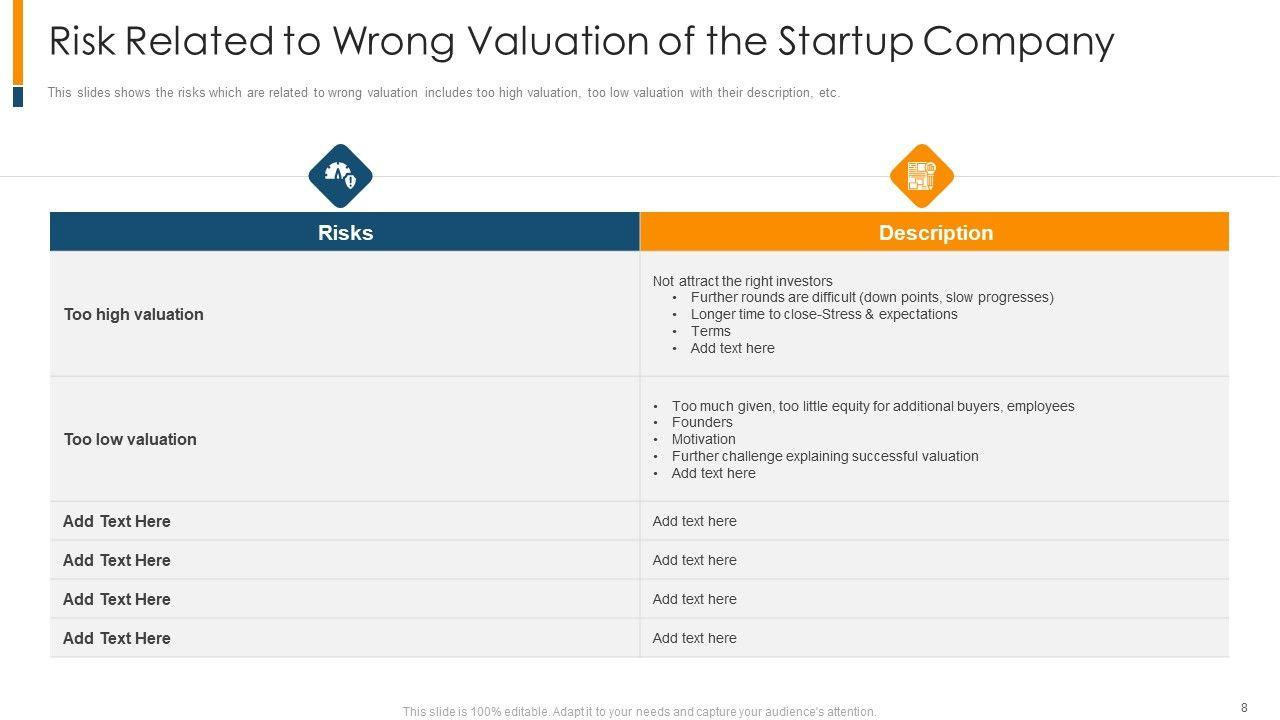Select the 'Terms' bullet point
This screenshot has width=1280, height=720.
(710, 331)
